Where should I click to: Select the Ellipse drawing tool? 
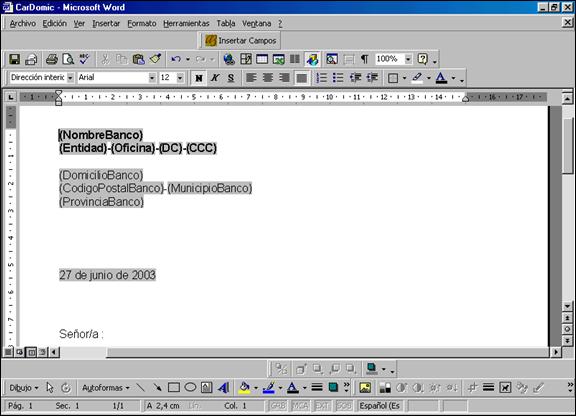click(x=190, y=387)
